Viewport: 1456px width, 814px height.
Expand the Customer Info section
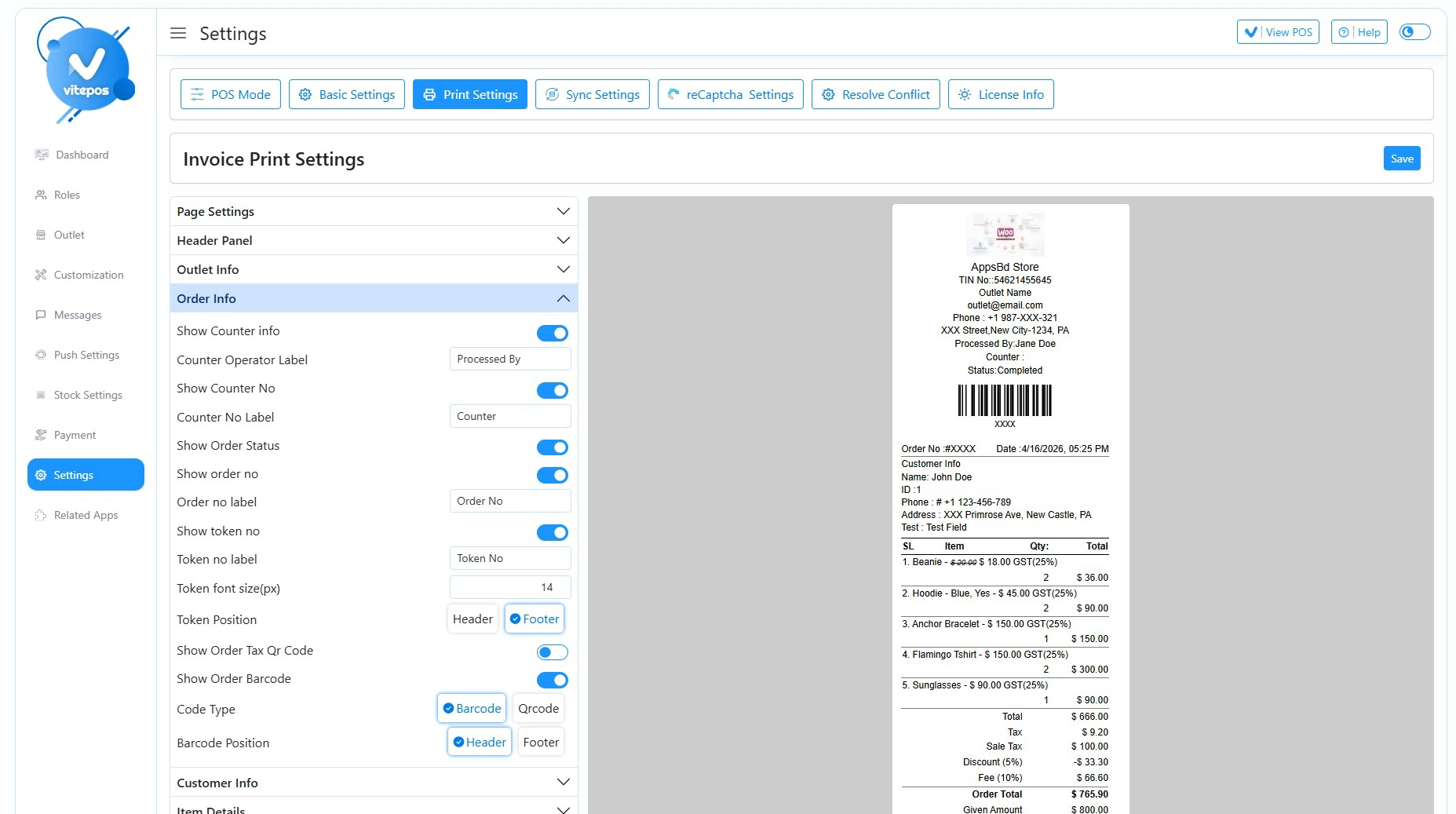[374, 783]
